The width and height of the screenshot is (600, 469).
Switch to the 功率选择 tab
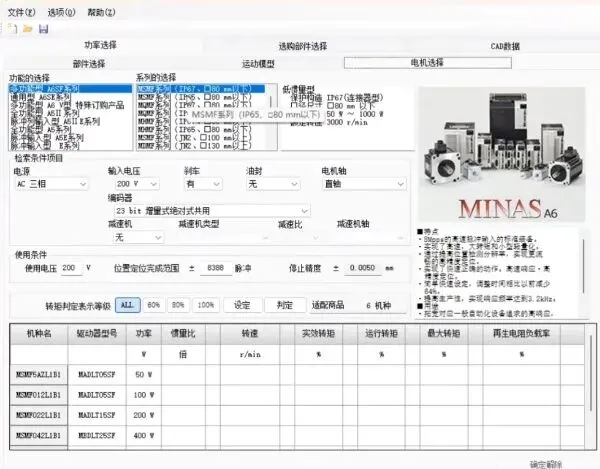(x=100, y=45)
